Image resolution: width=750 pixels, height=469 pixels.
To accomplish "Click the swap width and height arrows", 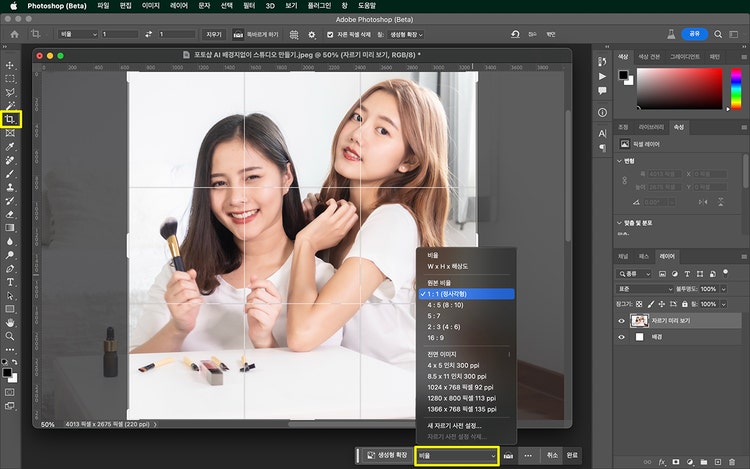I will coord(148,34).
